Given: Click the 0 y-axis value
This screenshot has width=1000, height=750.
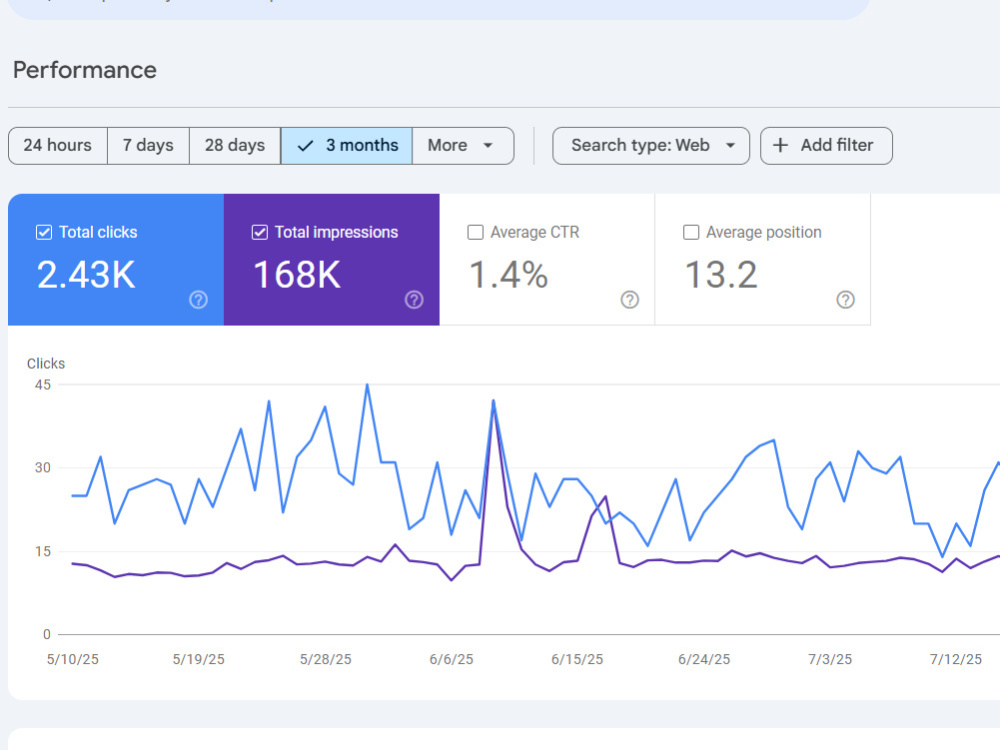Looking at the screenshot, I should coord(47,635).
